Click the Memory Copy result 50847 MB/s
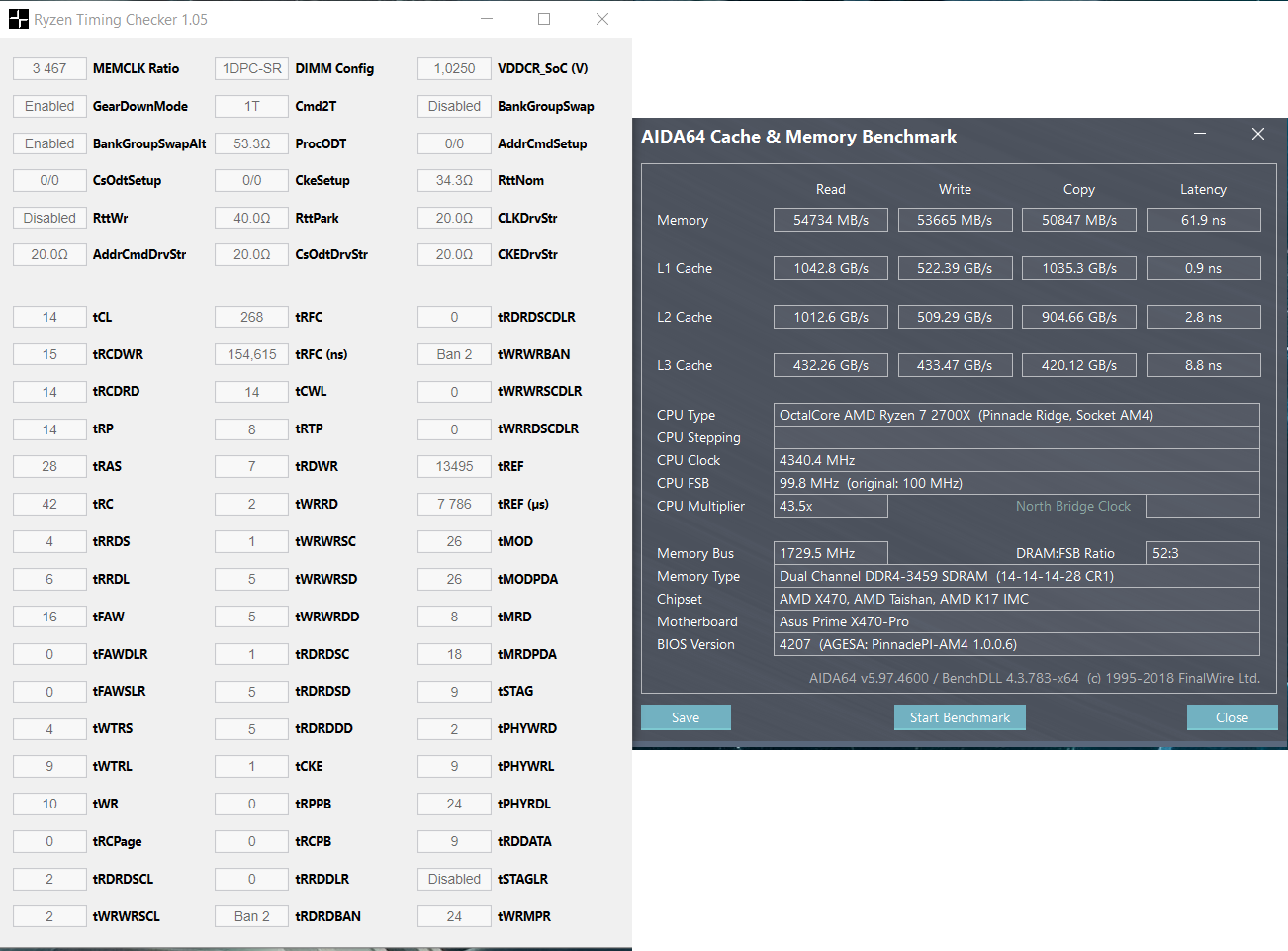The image size is (1288, 951). click(x=1079, y=220)
